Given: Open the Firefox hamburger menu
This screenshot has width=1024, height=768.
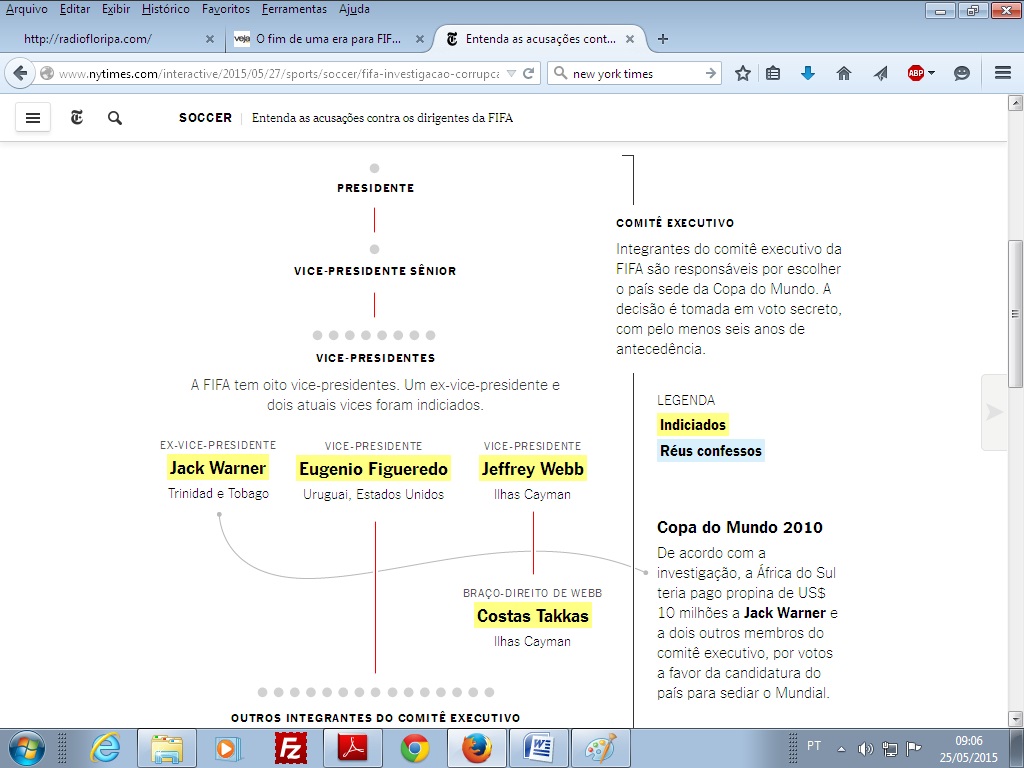Looking at the screenshot, I should pyautogui.click(x=1003, y=73).
